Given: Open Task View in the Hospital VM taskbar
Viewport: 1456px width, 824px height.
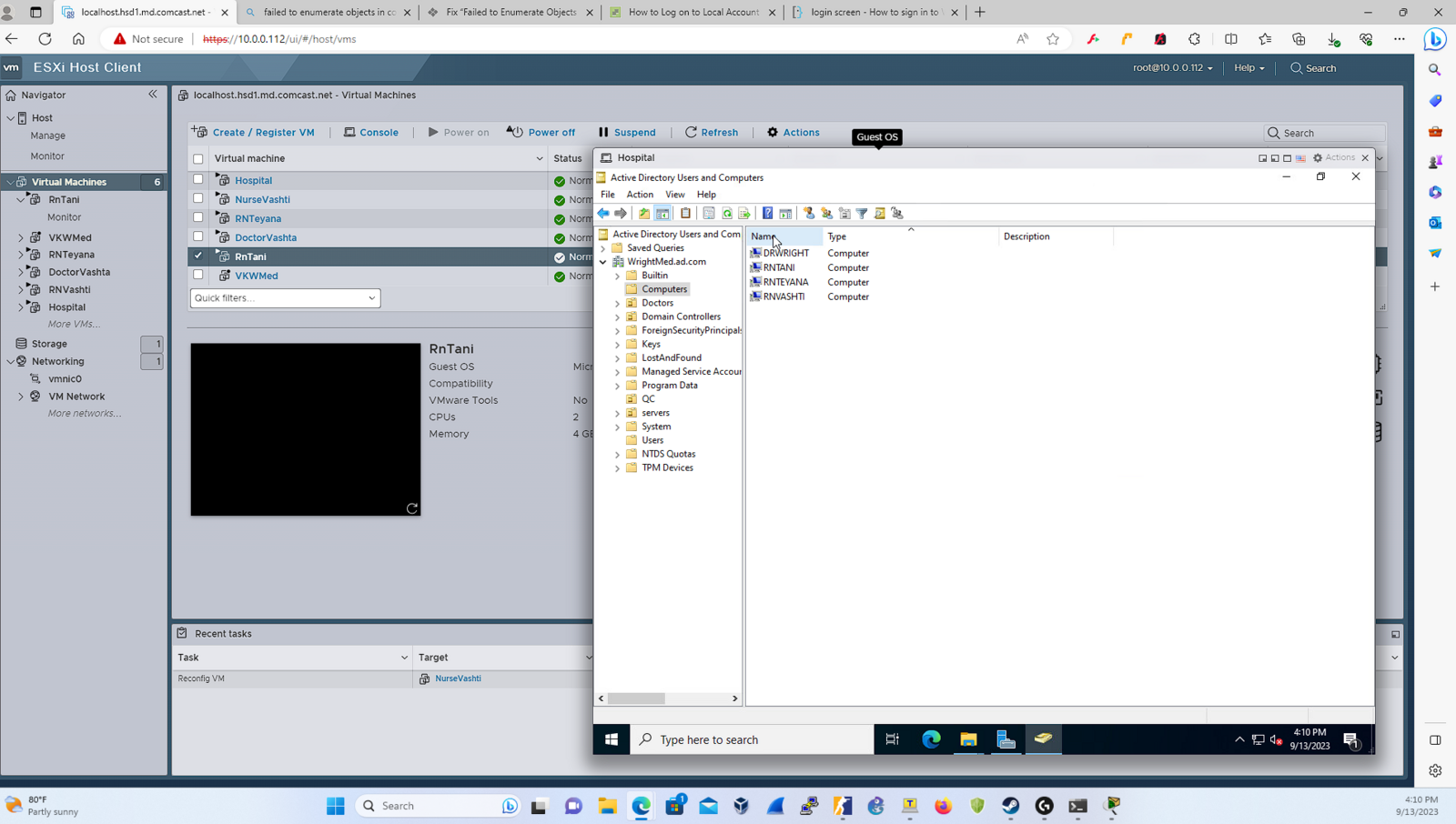Looking at the screenshot, I should (x=893, y=739).
